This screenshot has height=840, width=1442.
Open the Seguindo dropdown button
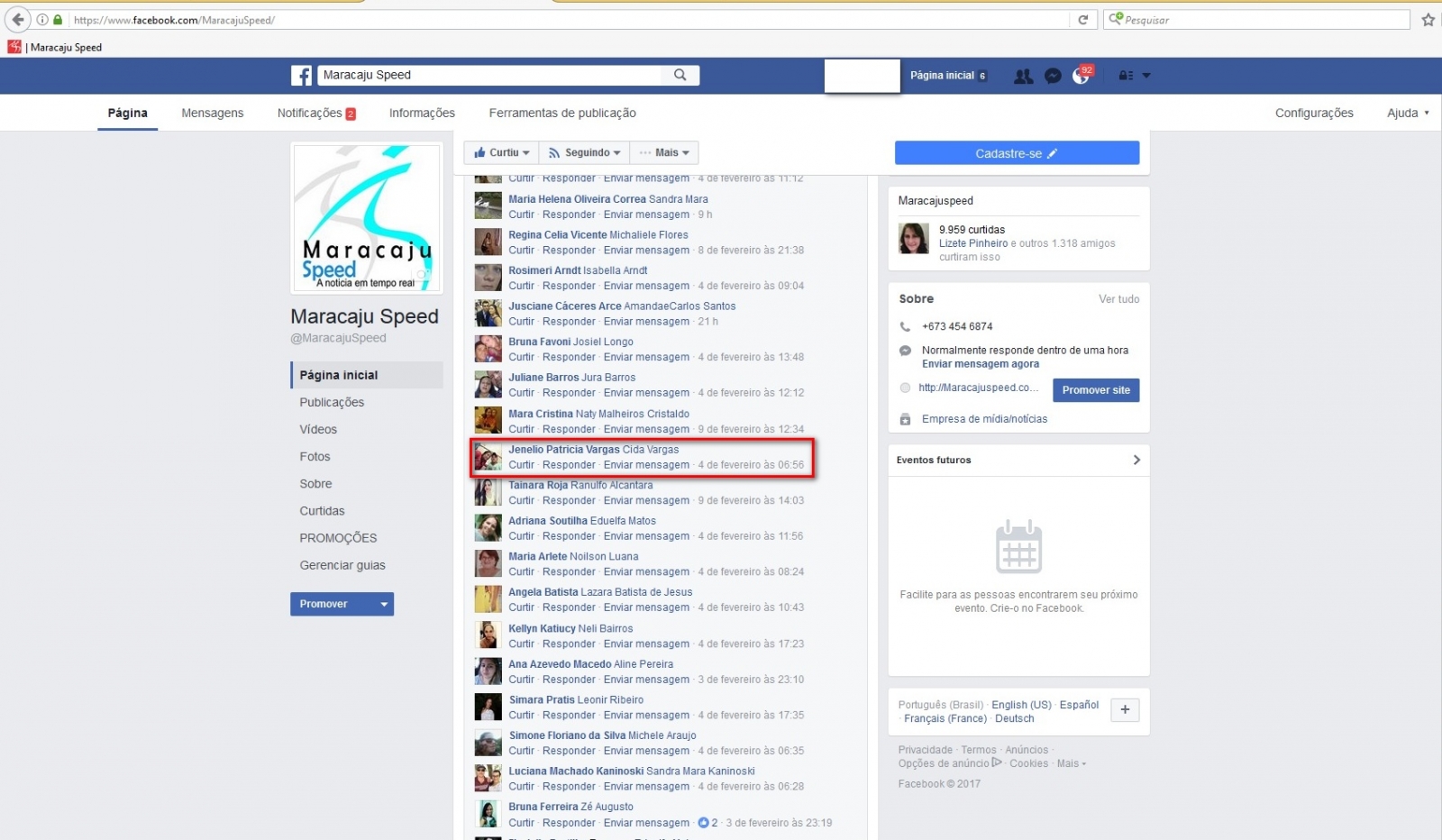(x=584, y=153)
